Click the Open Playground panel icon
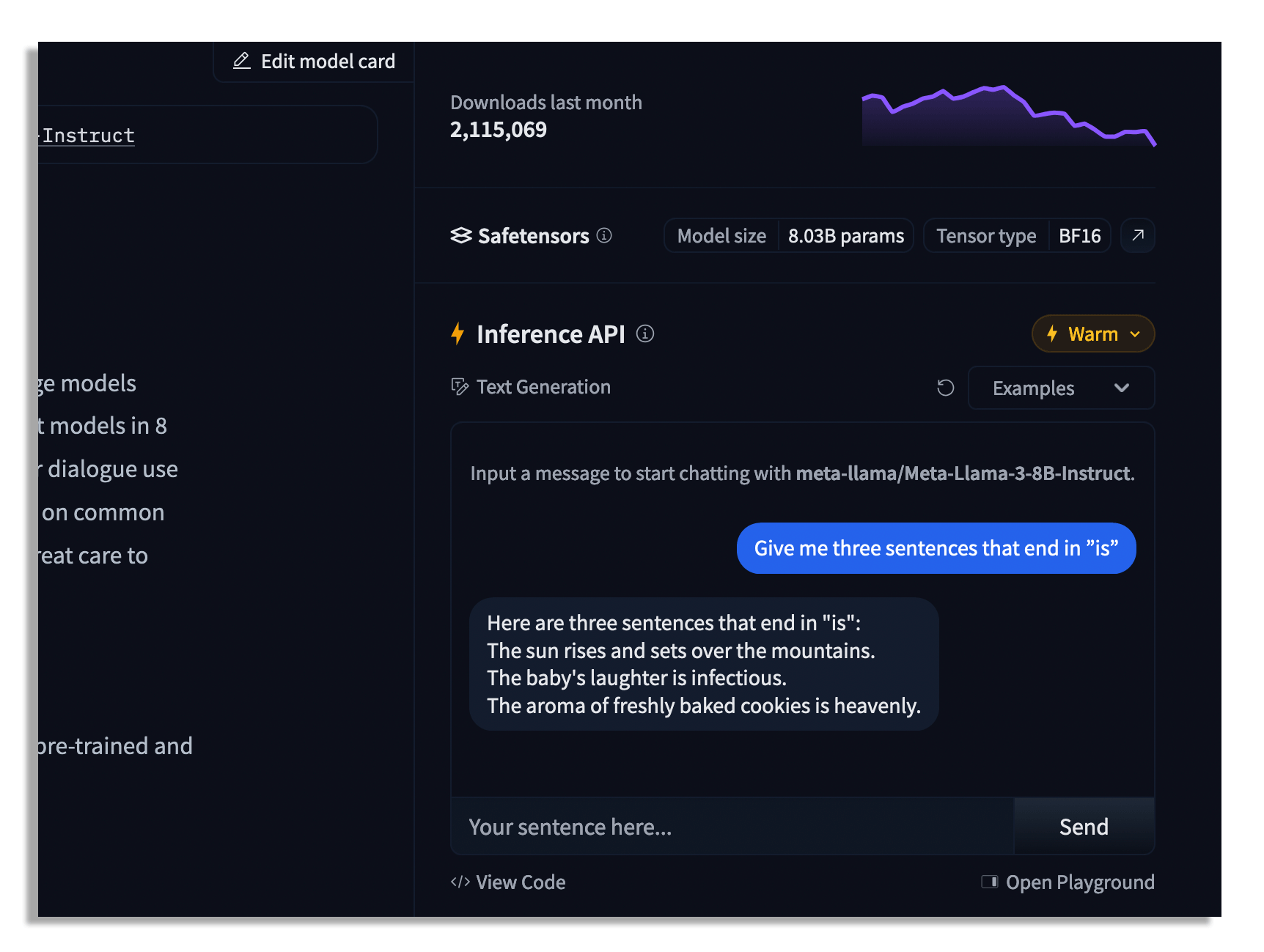1264x952 pixels. tap(990, 882)
